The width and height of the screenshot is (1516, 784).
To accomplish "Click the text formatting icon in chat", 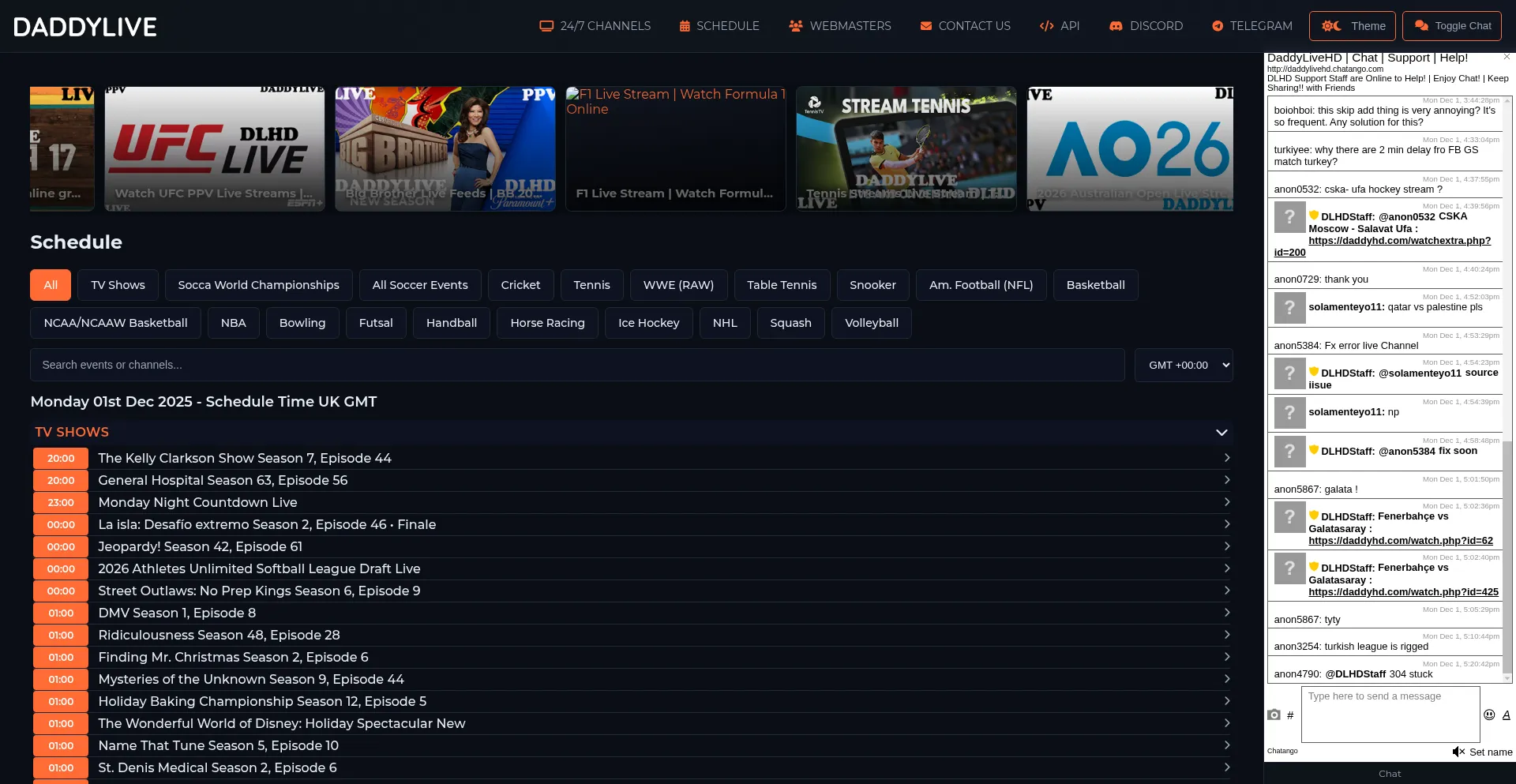I will coord(1506,715).
